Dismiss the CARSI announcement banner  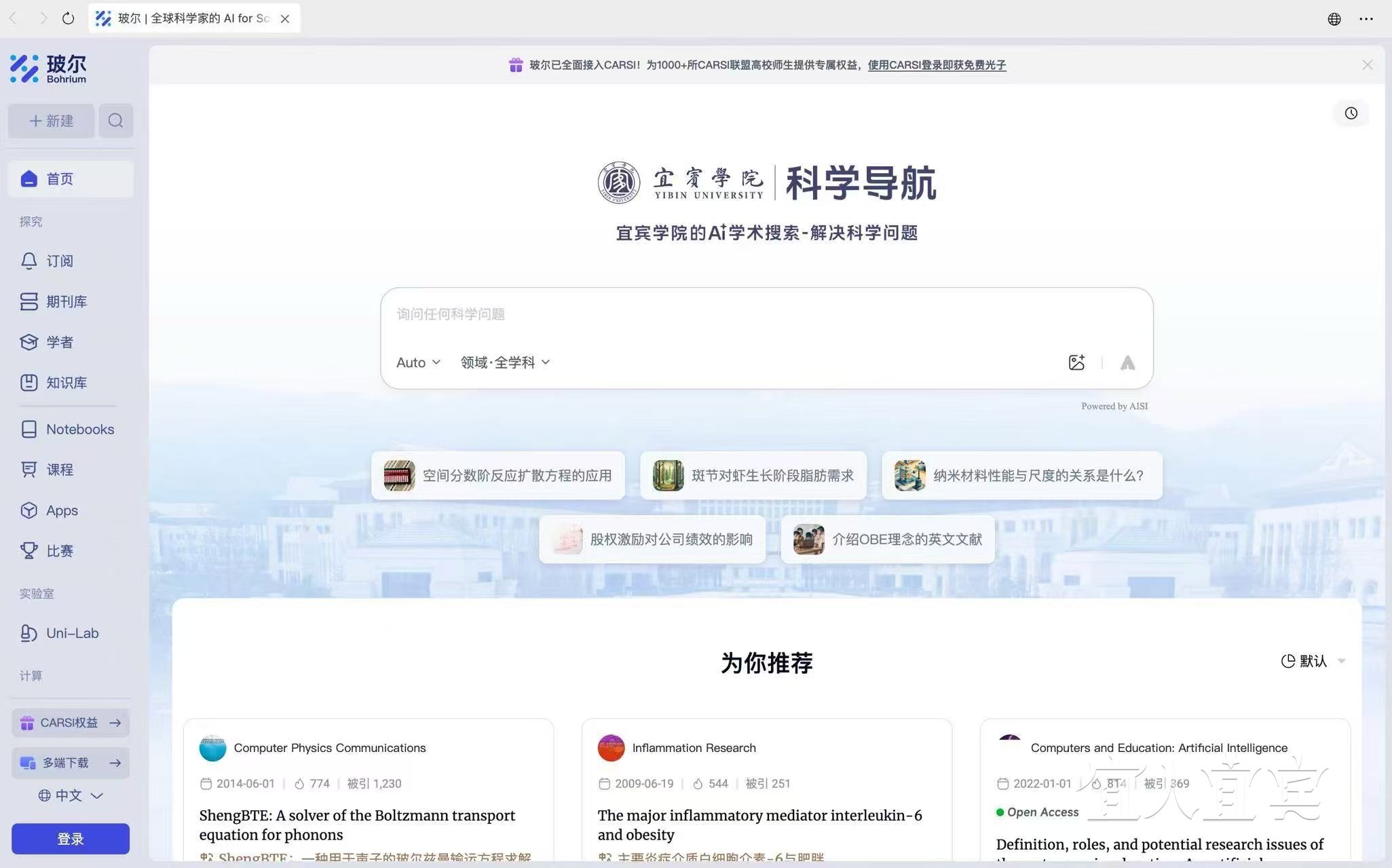click(x=1367, y=65)
